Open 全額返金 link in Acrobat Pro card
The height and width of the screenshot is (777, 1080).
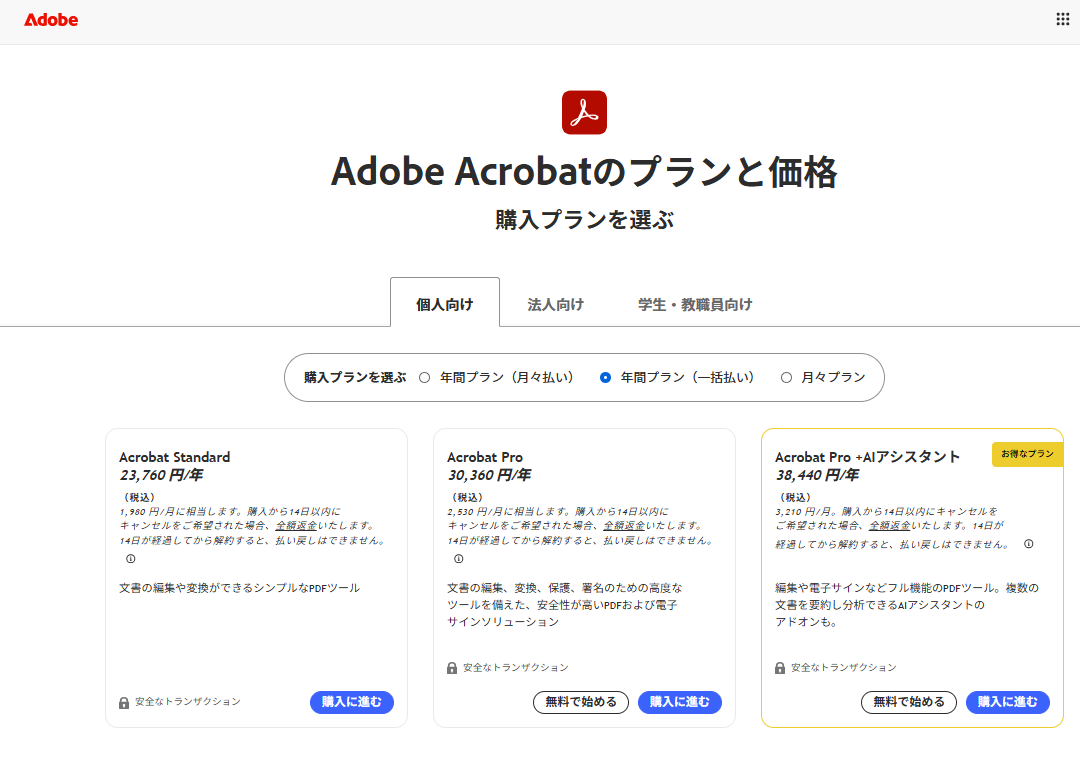(624, 526)
